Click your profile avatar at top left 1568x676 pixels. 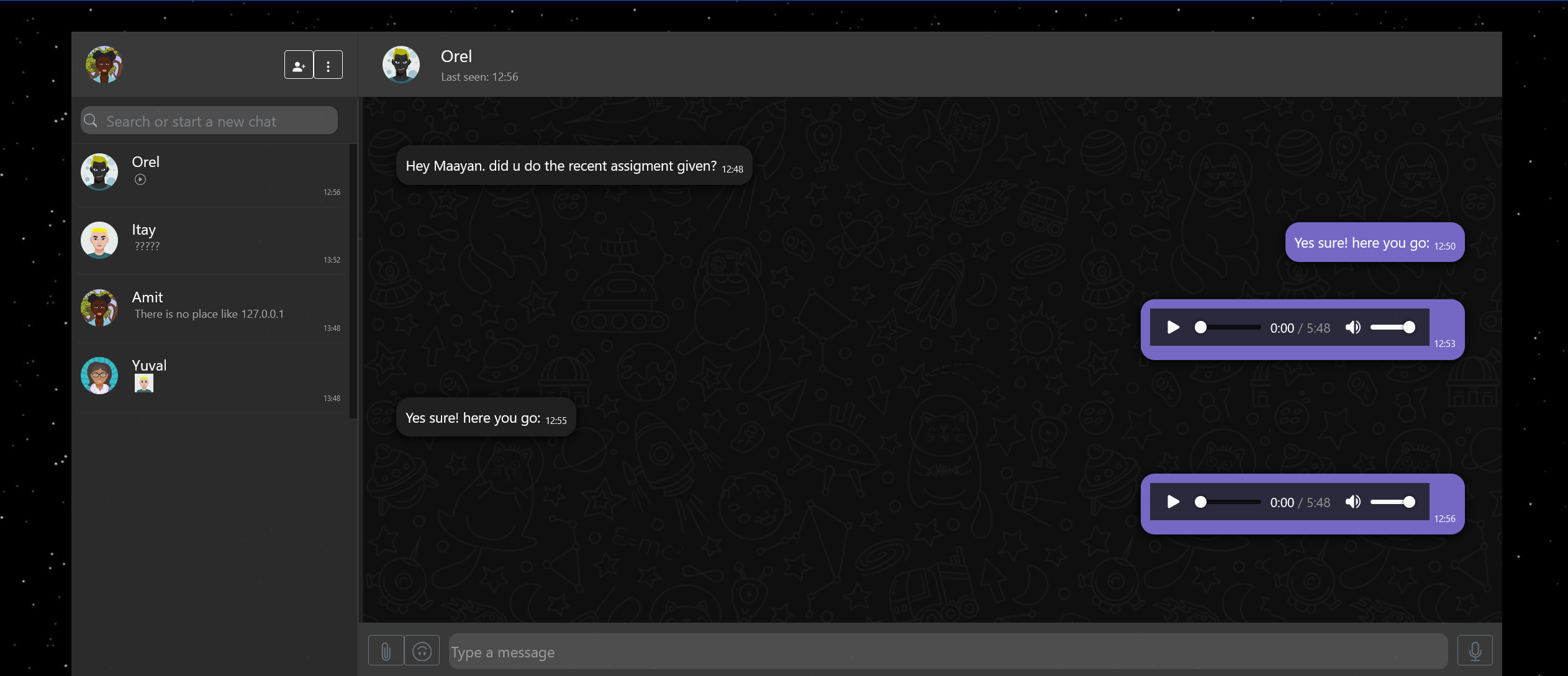(x=104, y=64)
